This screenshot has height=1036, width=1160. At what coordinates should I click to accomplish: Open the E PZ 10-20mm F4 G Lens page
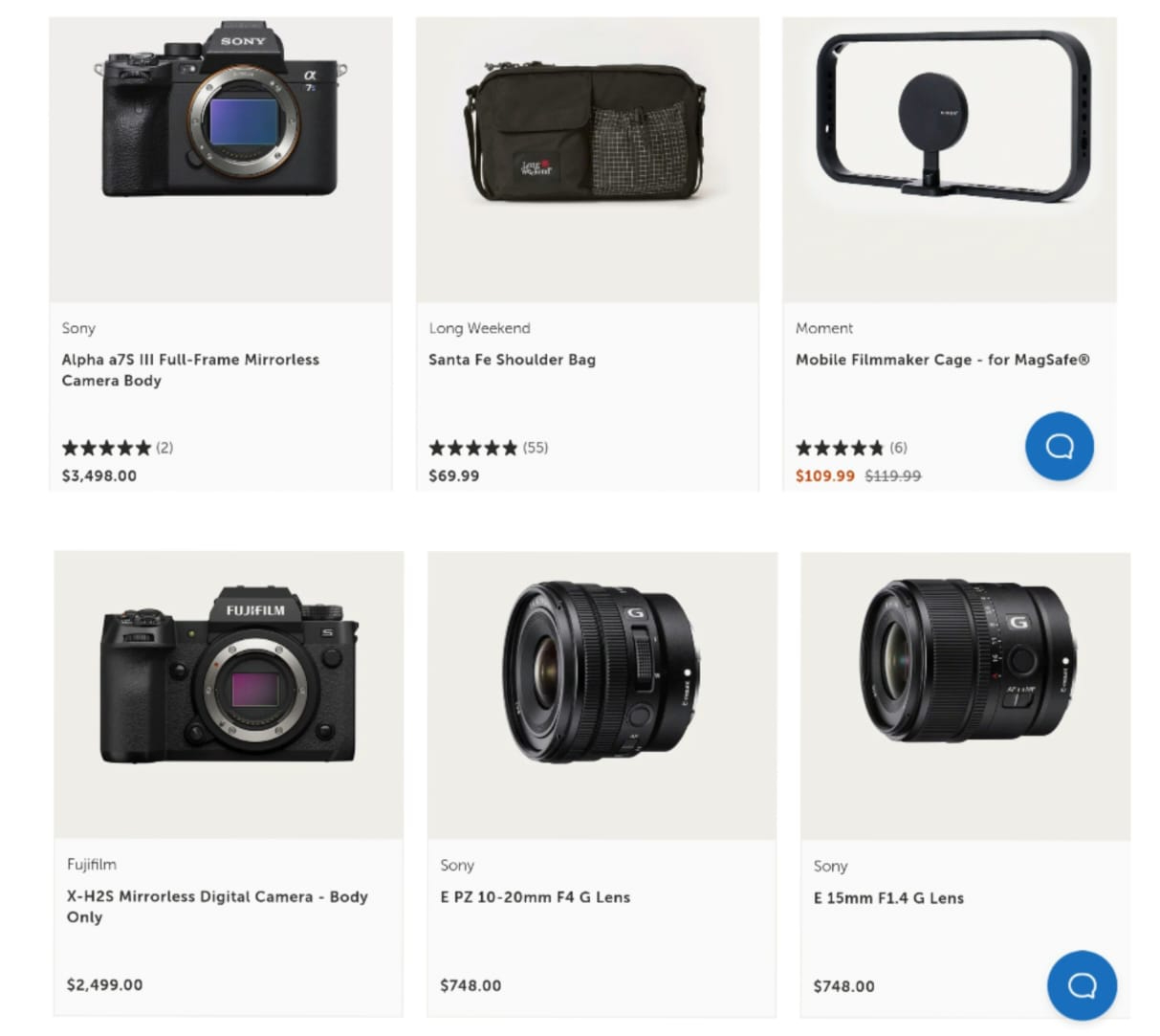pyautogui.click(x=535, y=897)
